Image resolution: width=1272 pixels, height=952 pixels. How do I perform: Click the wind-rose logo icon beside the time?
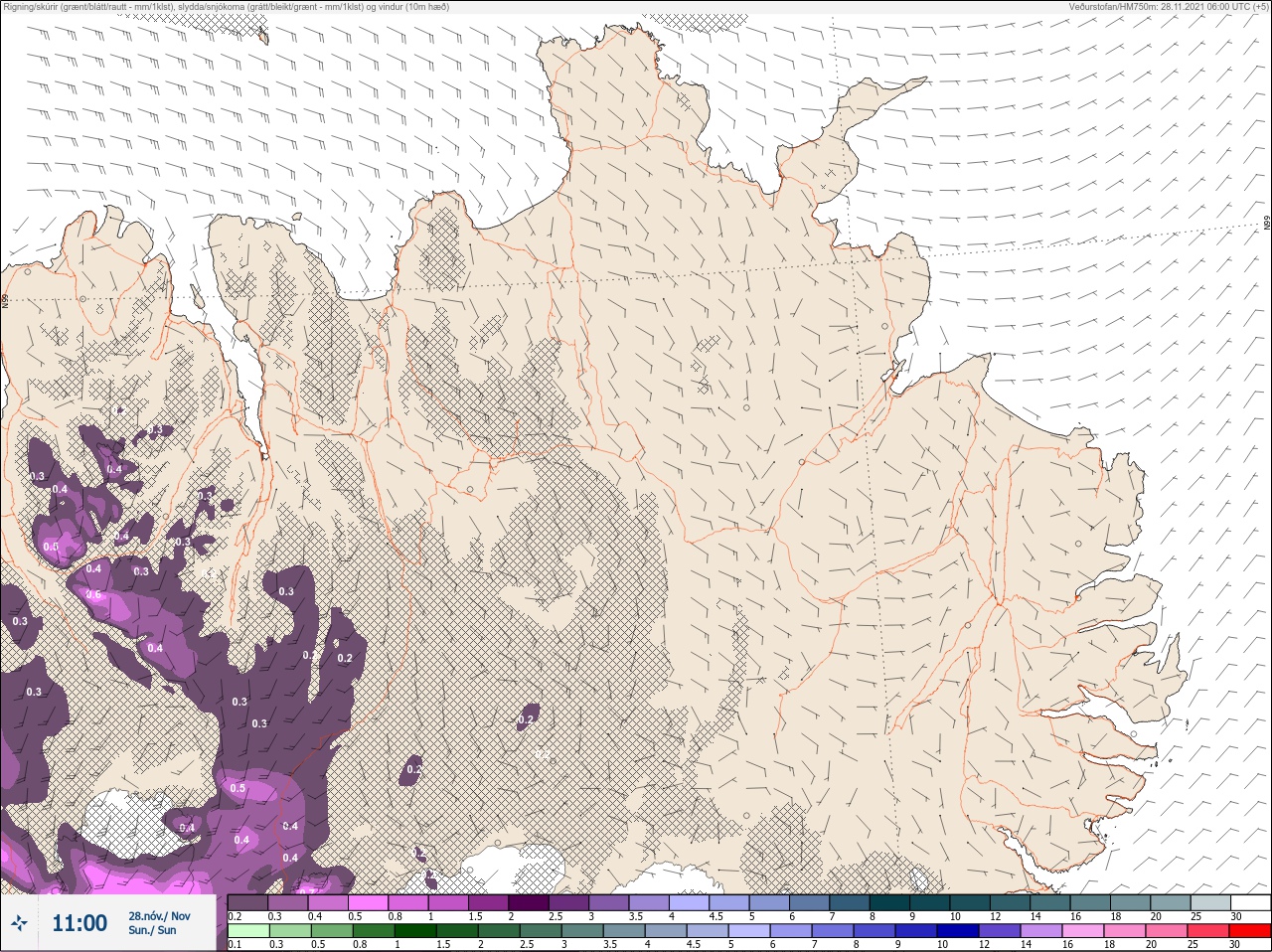pyautogui.click(x=18, y=923)
